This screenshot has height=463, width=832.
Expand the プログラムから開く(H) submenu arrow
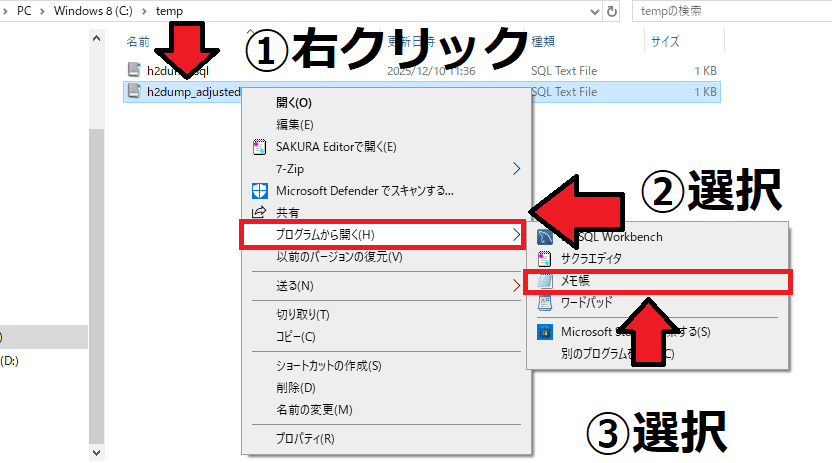[x=516, y=235]
